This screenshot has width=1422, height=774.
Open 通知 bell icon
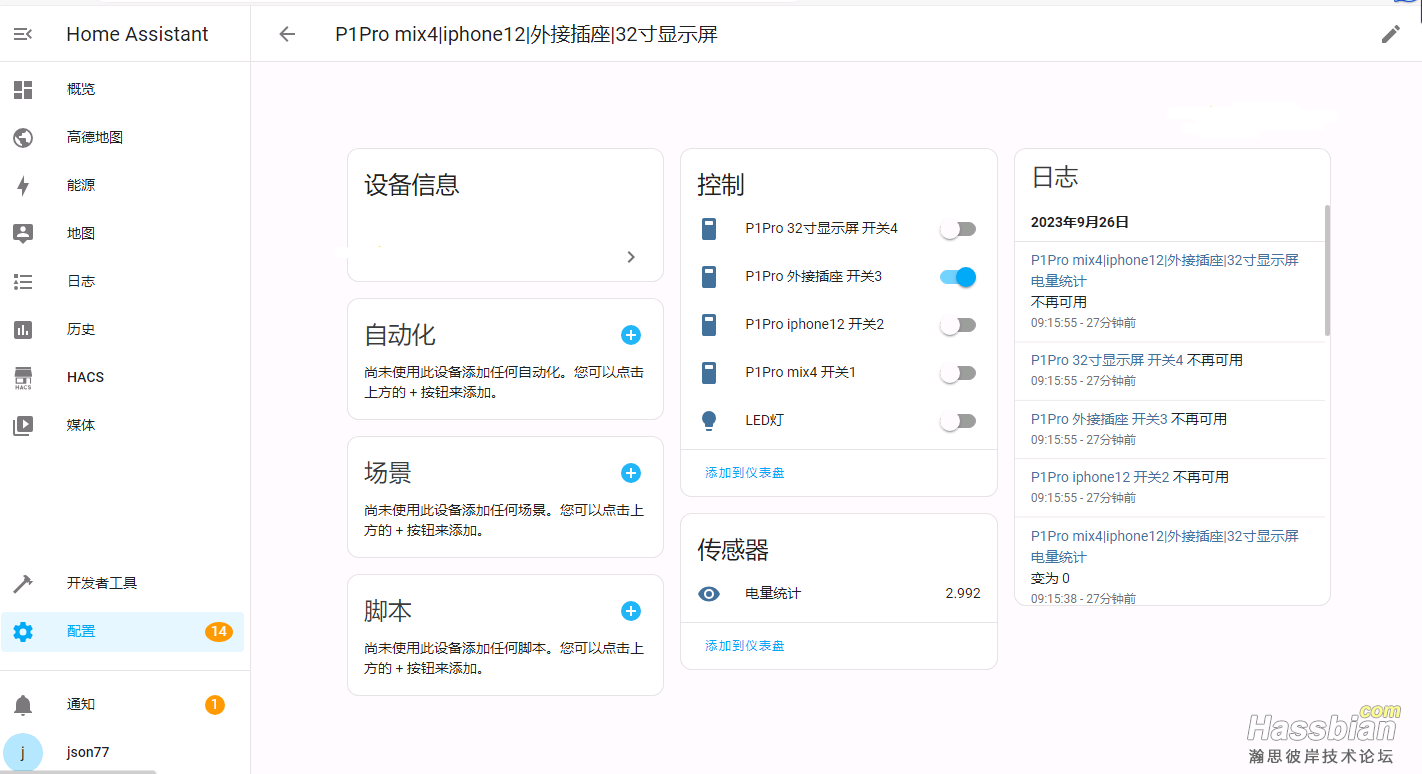pos(23,705)
